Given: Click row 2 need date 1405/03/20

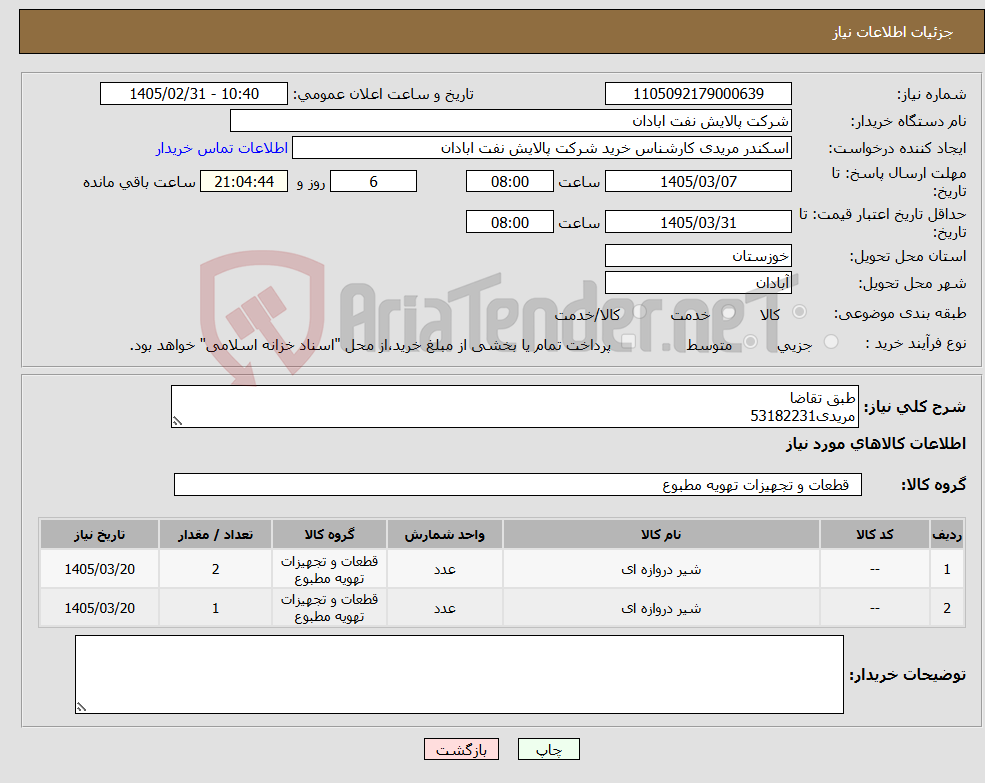Looking at the screenshot, I should tap(99, 608).
